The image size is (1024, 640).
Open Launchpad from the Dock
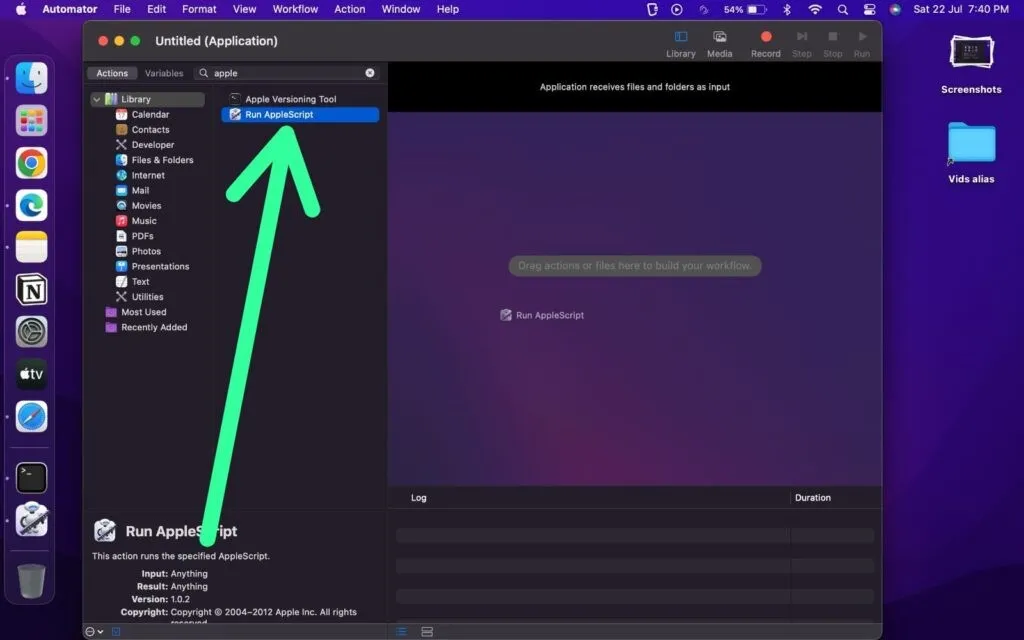point(31,121)
